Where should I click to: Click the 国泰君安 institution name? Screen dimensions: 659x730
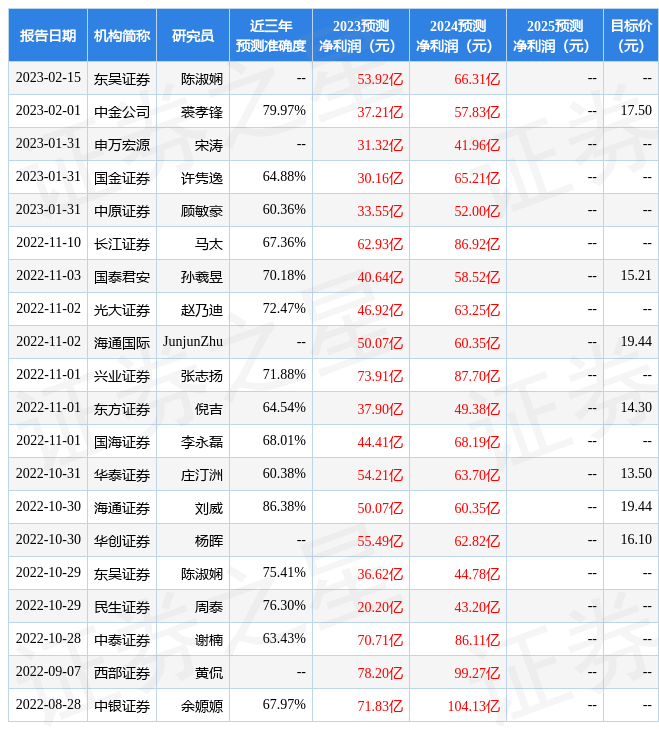[122, 277]
